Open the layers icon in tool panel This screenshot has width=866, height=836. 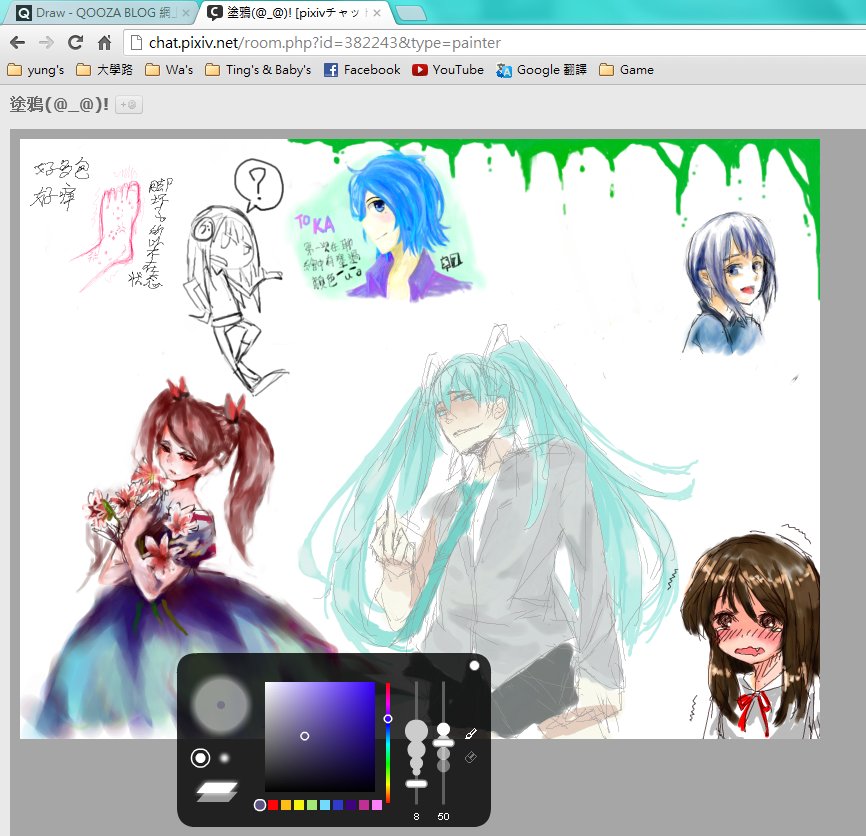pos(217,791)
